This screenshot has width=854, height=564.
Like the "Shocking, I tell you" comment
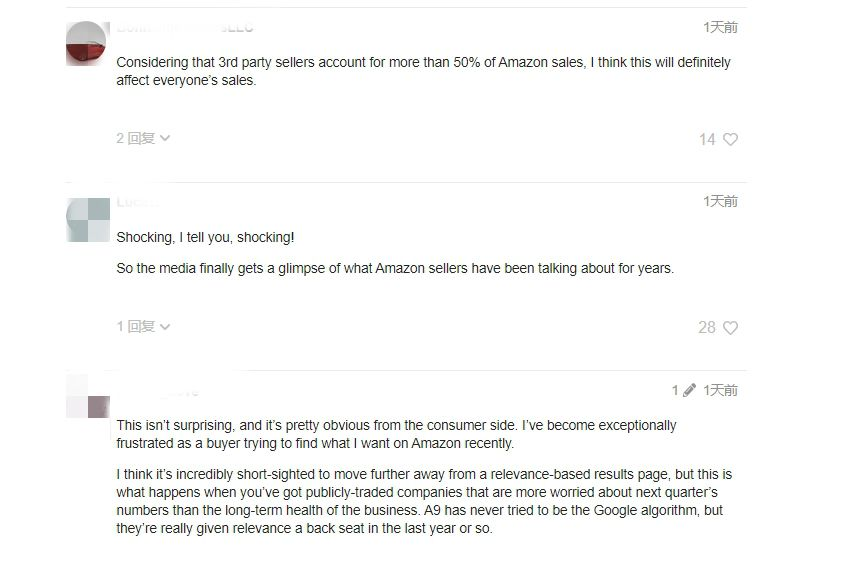point(730,328)
